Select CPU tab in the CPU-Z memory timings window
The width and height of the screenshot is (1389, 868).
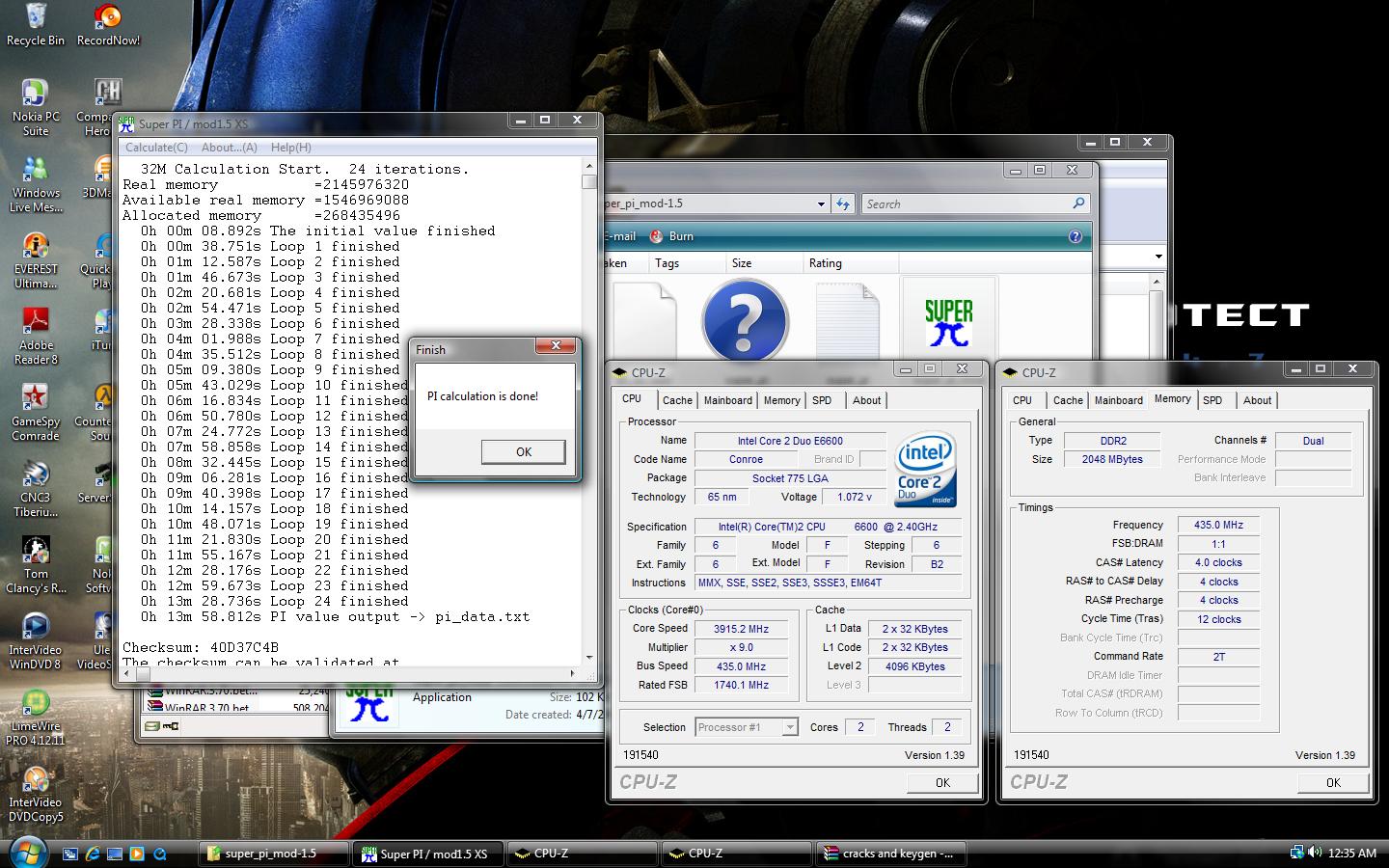coord(1022,400)
